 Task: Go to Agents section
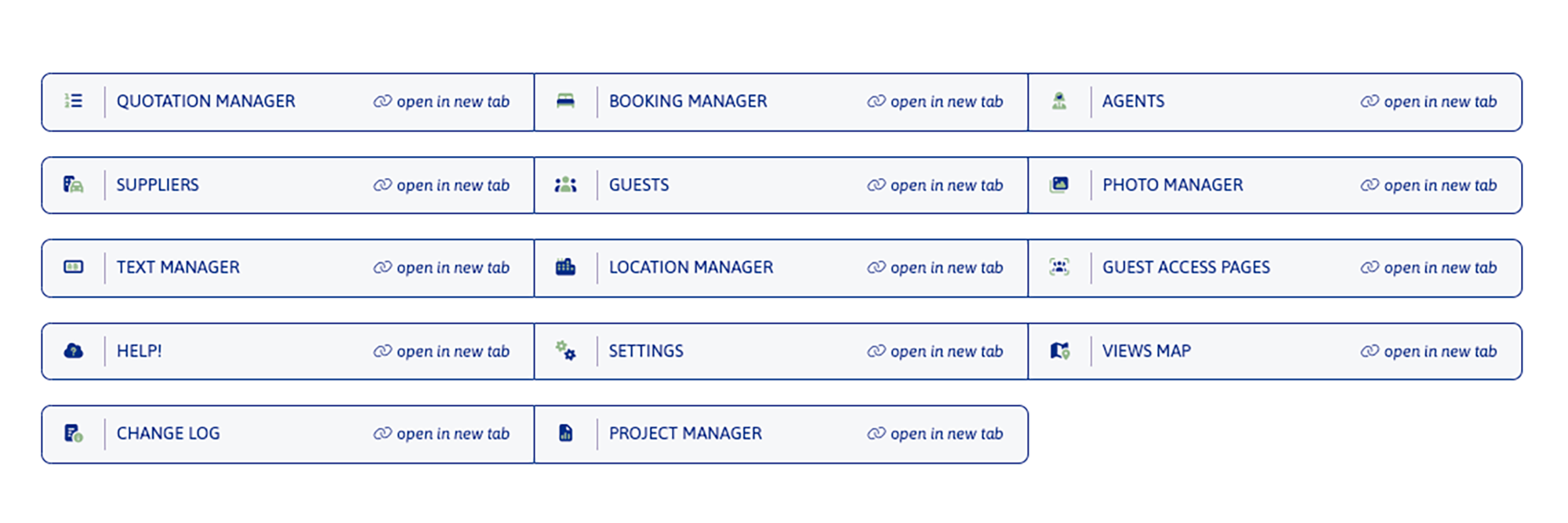[x=1133, y=101]
